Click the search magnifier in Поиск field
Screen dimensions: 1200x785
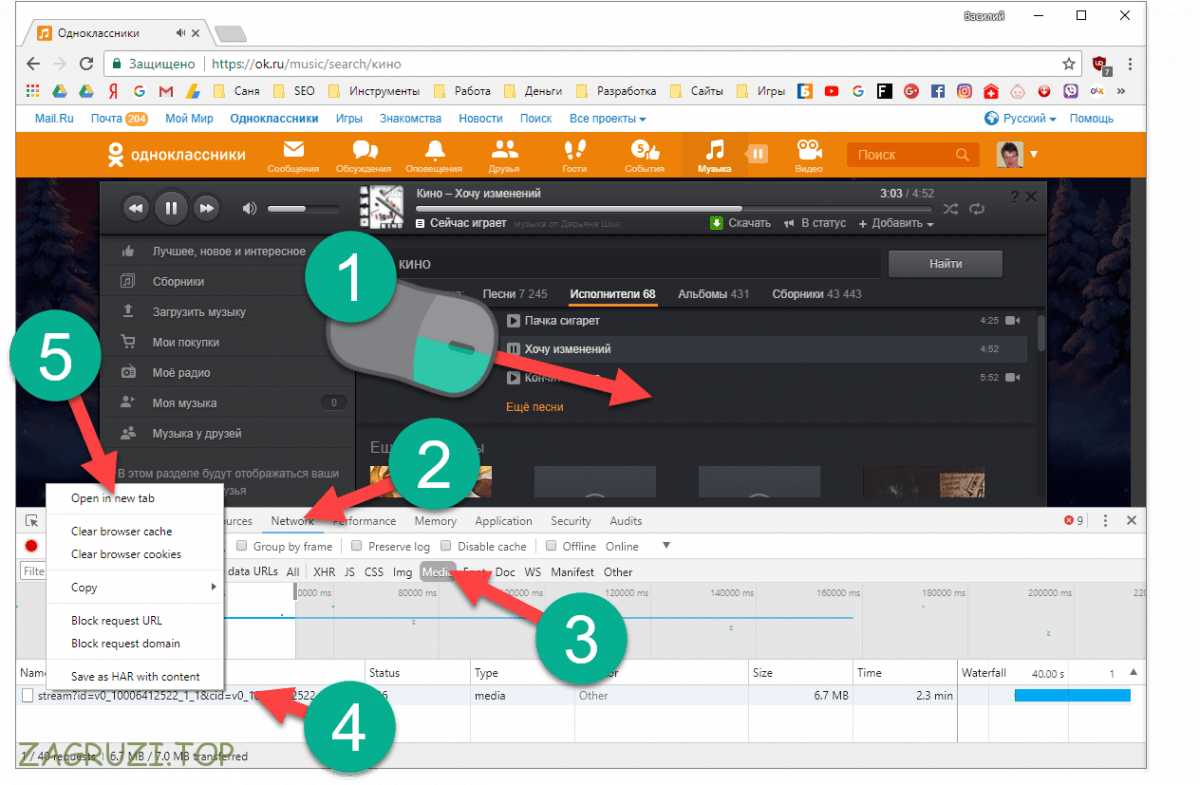(x=962, y=155)
